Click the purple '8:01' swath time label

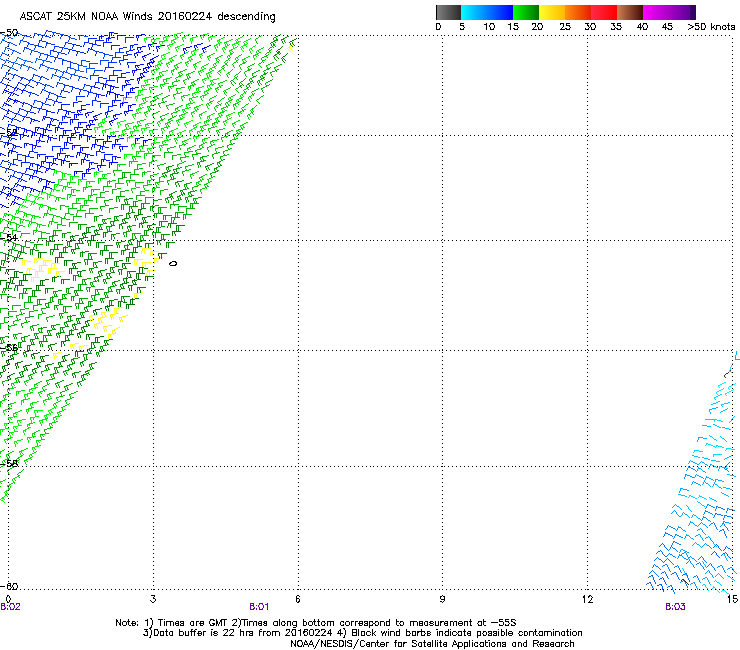[259, 607]
